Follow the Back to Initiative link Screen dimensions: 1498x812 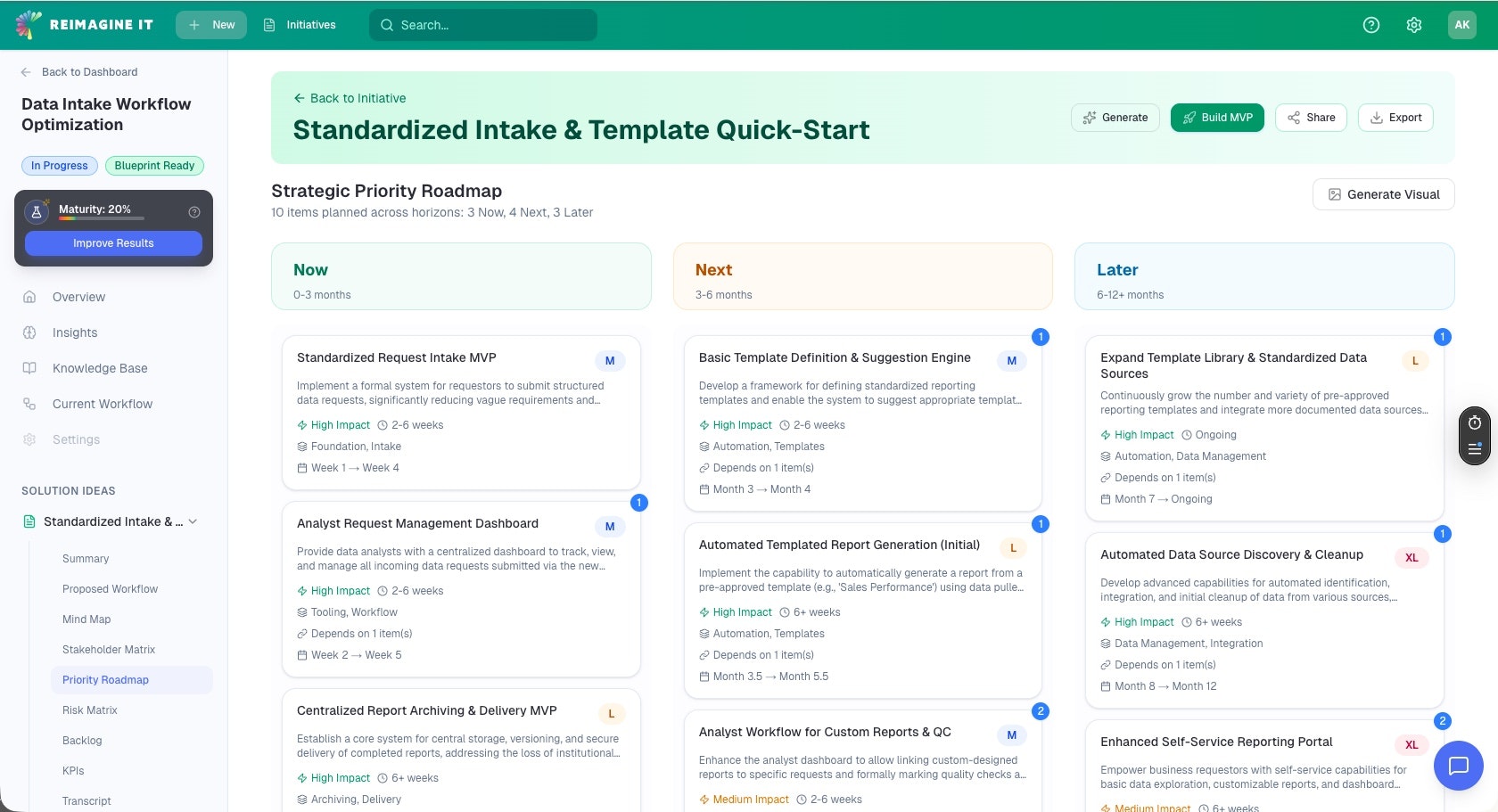coord(350,98)
